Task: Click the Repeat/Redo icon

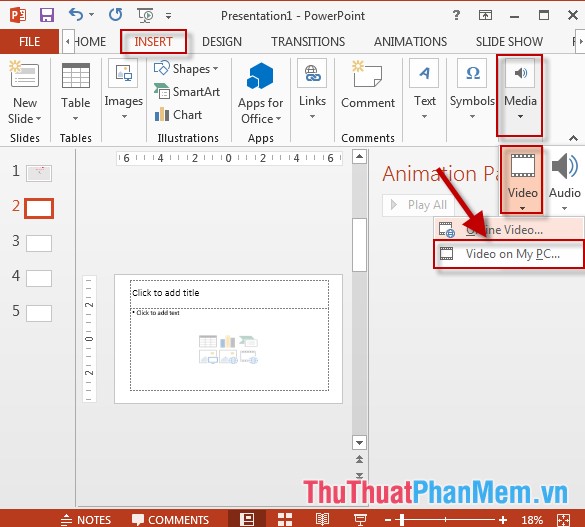Action: [x=115, y=15]
